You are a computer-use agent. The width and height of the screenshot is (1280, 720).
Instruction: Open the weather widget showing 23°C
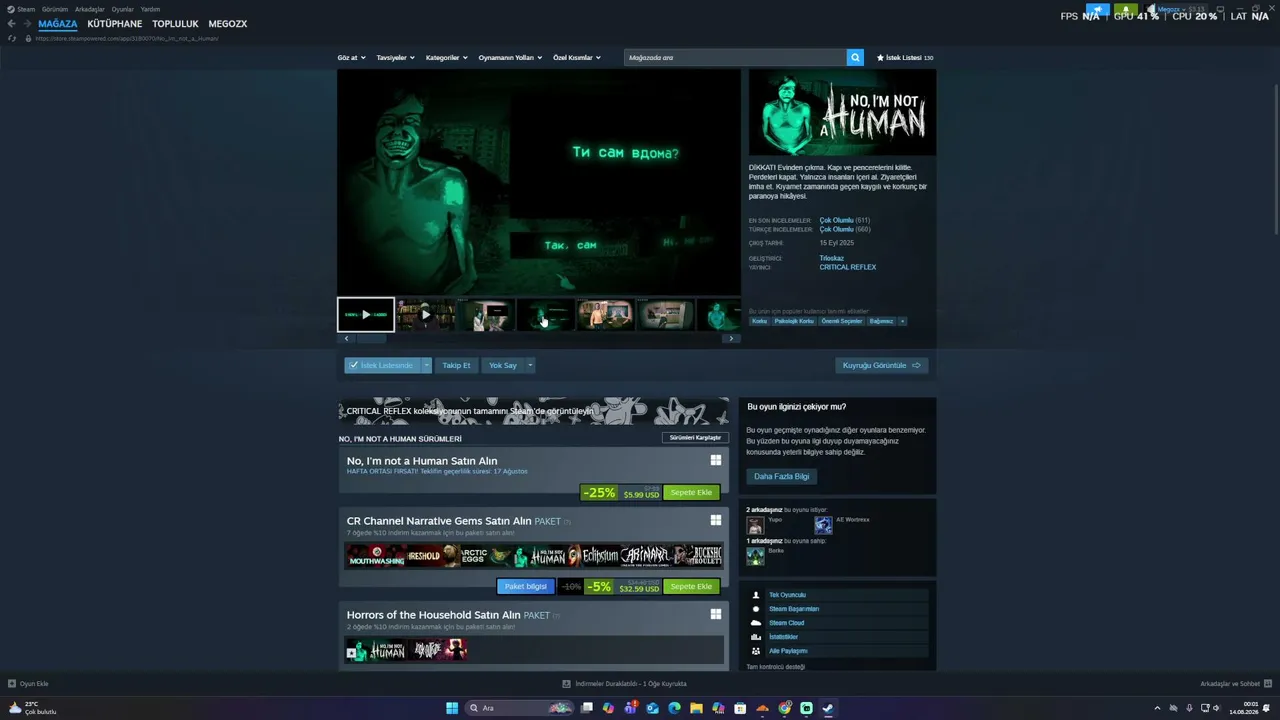pyautogui.click(x=32, y=708)
